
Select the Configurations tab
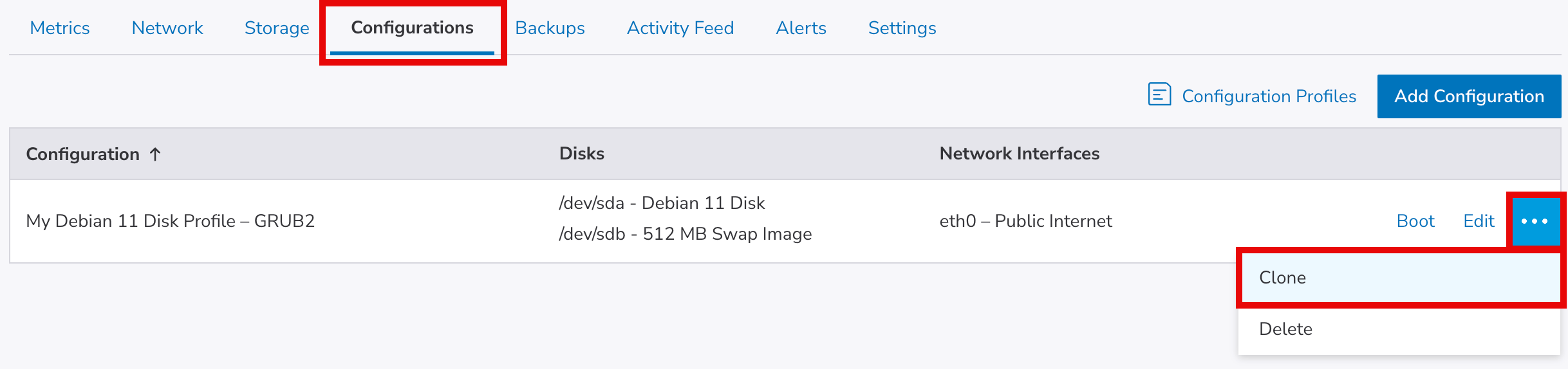pyautogui.click(x=412, y=28)
